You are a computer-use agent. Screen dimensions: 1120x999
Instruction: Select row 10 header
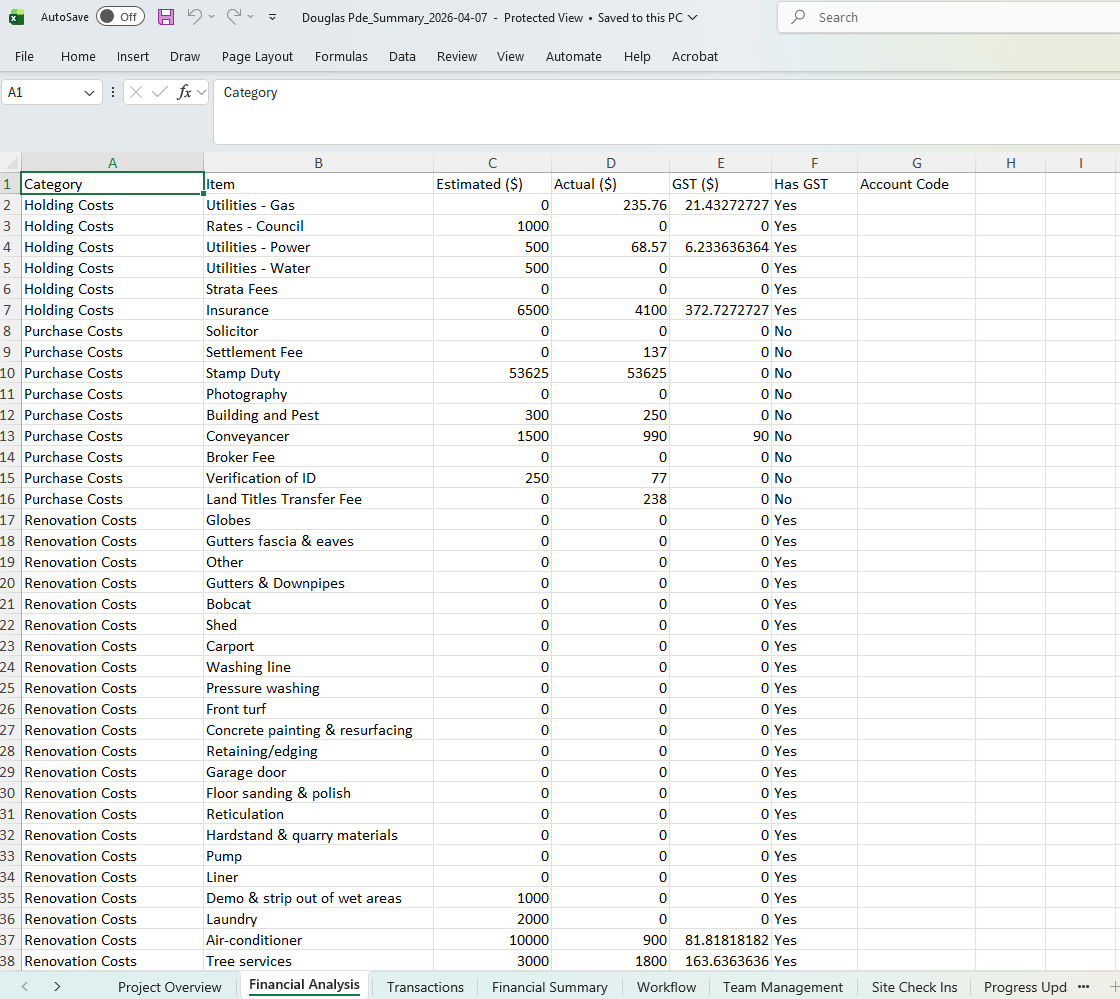pos(9,373)
